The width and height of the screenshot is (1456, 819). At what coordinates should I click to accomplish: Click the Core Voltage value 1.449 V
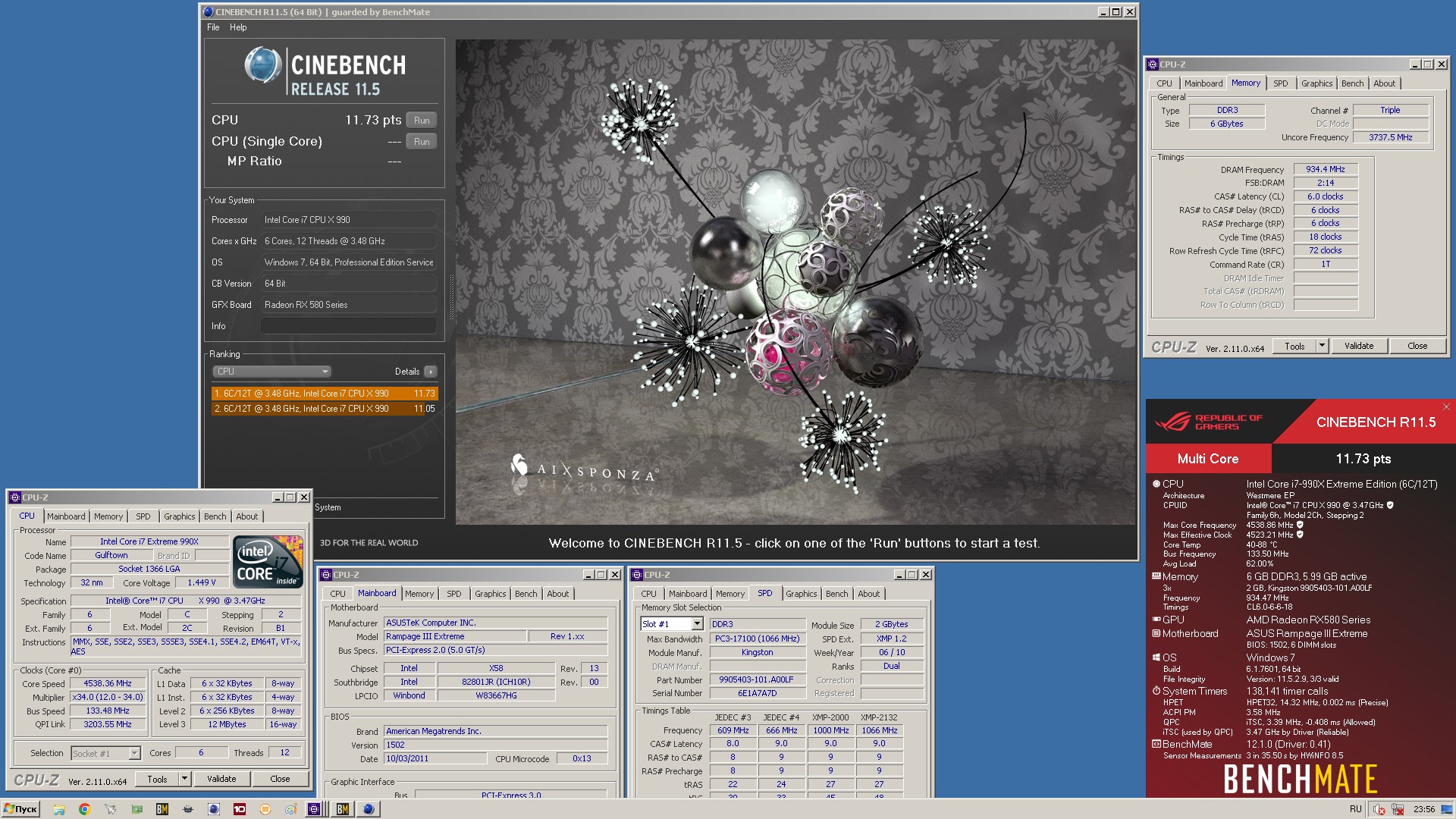click(x=202, y=582)
